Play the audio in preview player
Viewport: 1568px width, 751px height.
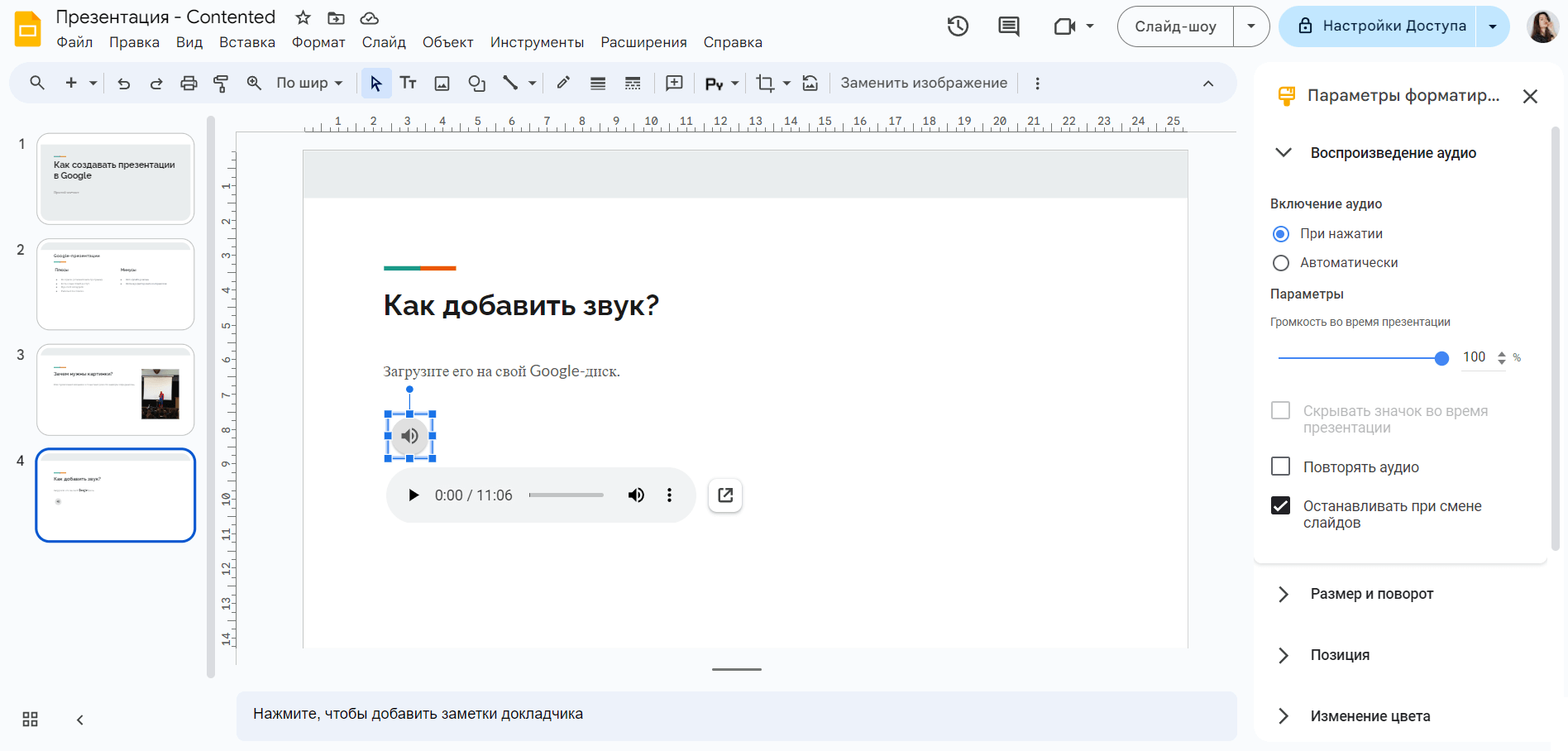tap(414, 495)
